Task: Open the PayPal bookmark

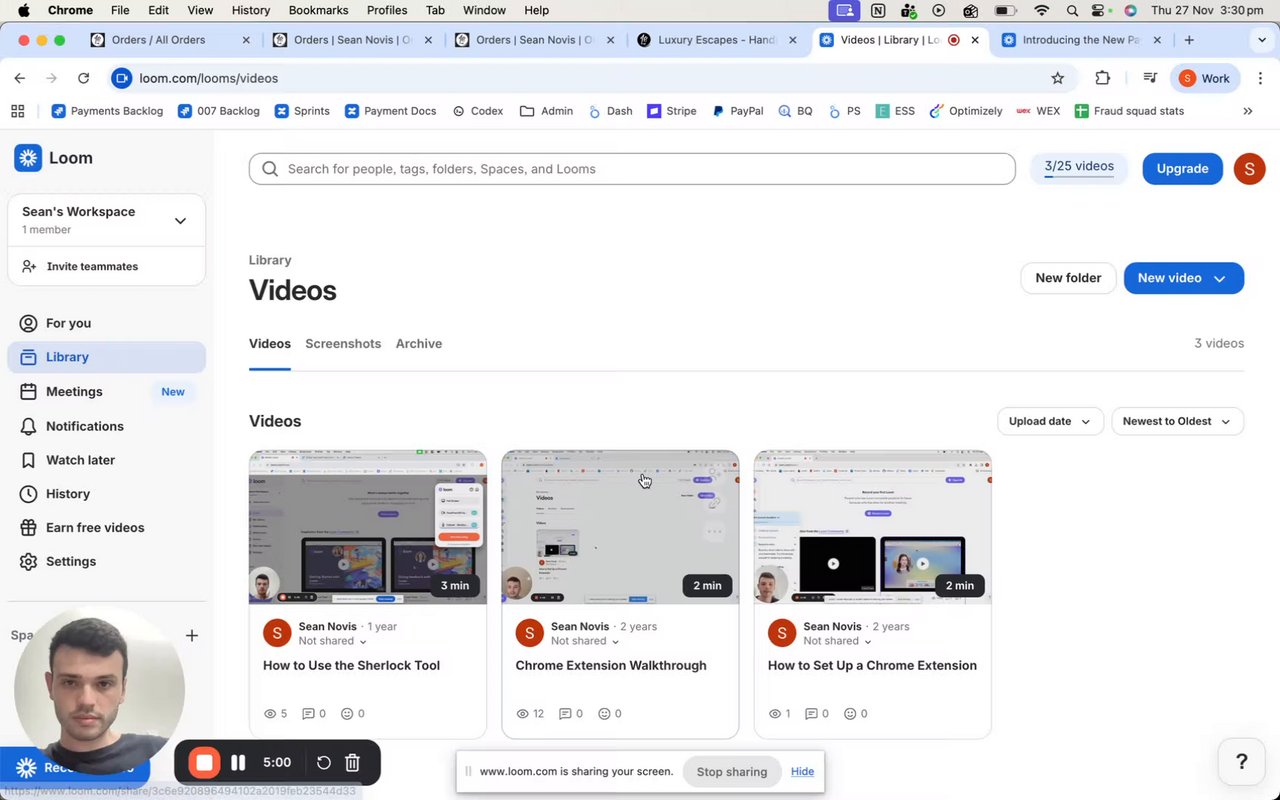Action: click(x=738, y=111)
